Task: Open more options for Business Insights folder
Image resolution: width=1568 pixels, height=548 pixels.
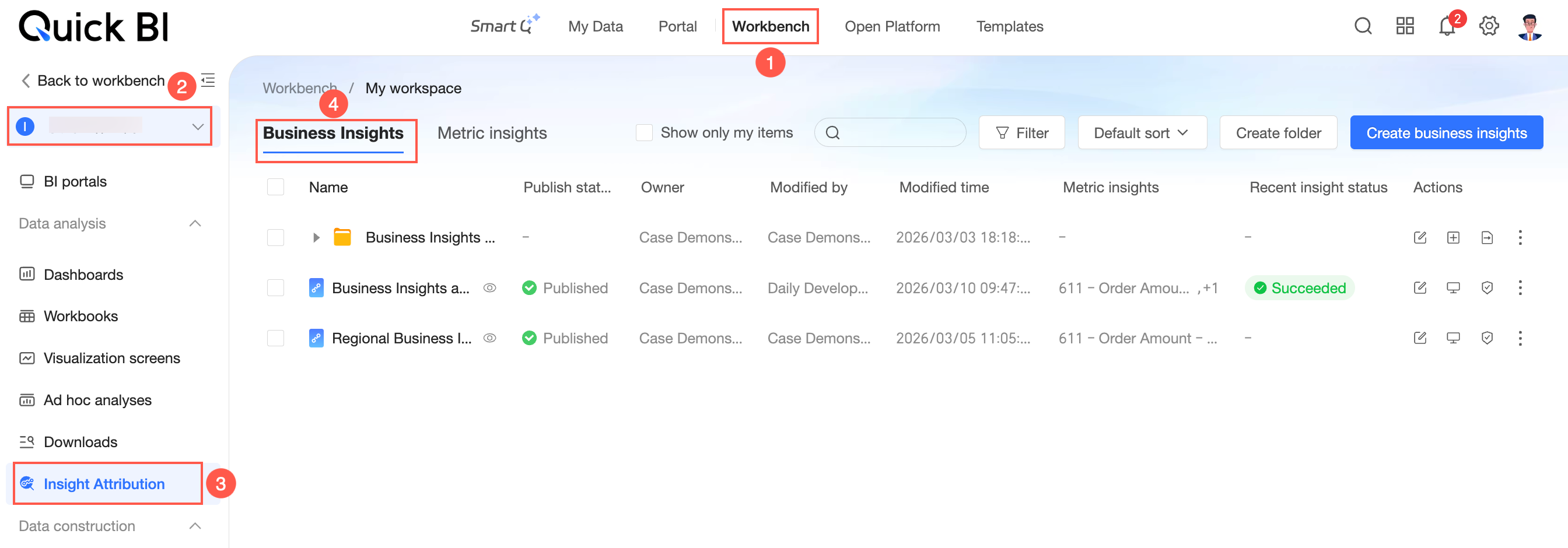Action: click(1521, 237)
